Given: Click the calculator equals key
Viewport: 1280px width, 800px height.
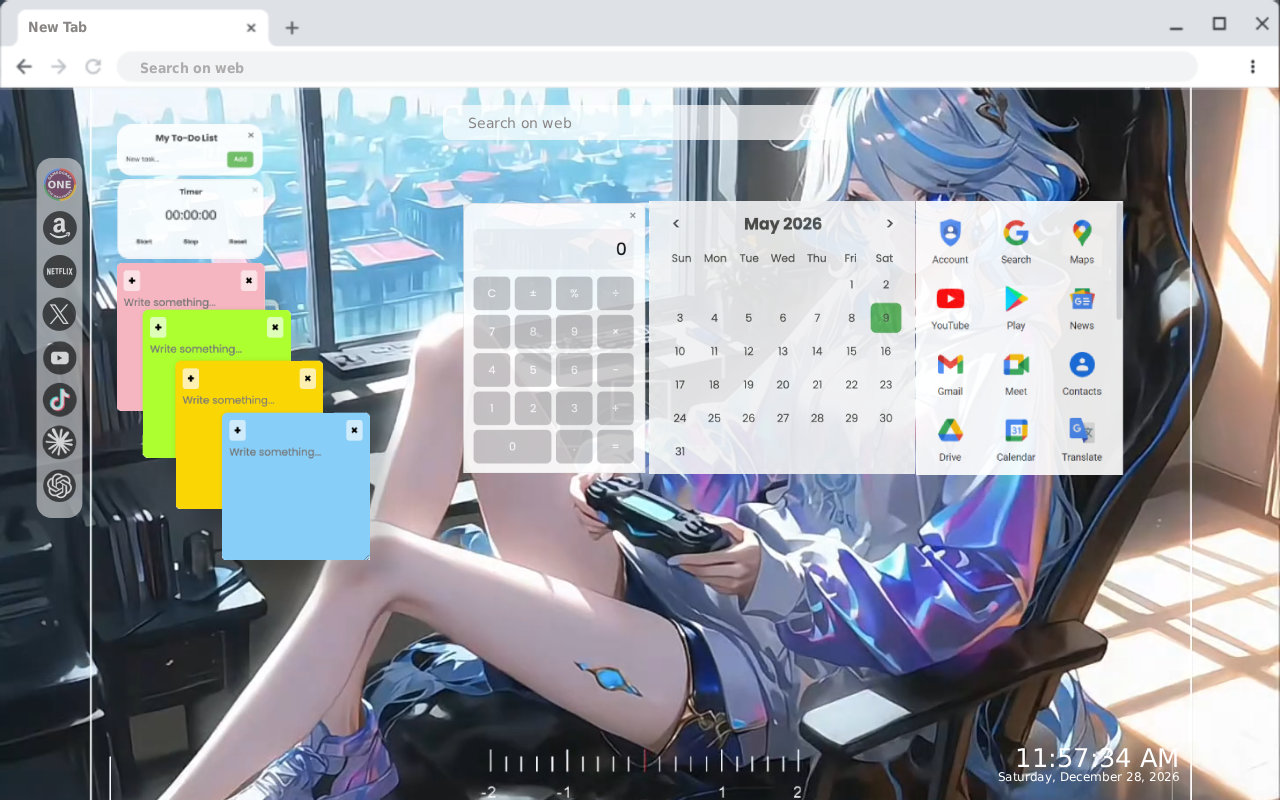Looking at the screenshot, I should click(615, 447).
